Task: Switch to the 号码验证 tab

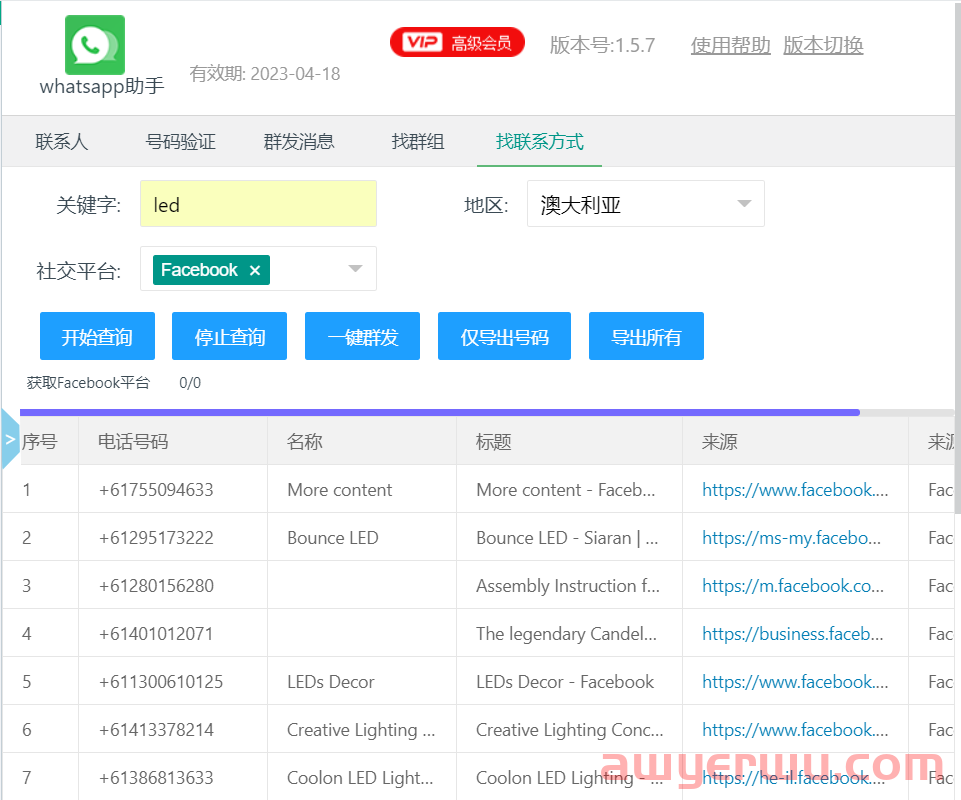Action: click(x=182, y=141)
